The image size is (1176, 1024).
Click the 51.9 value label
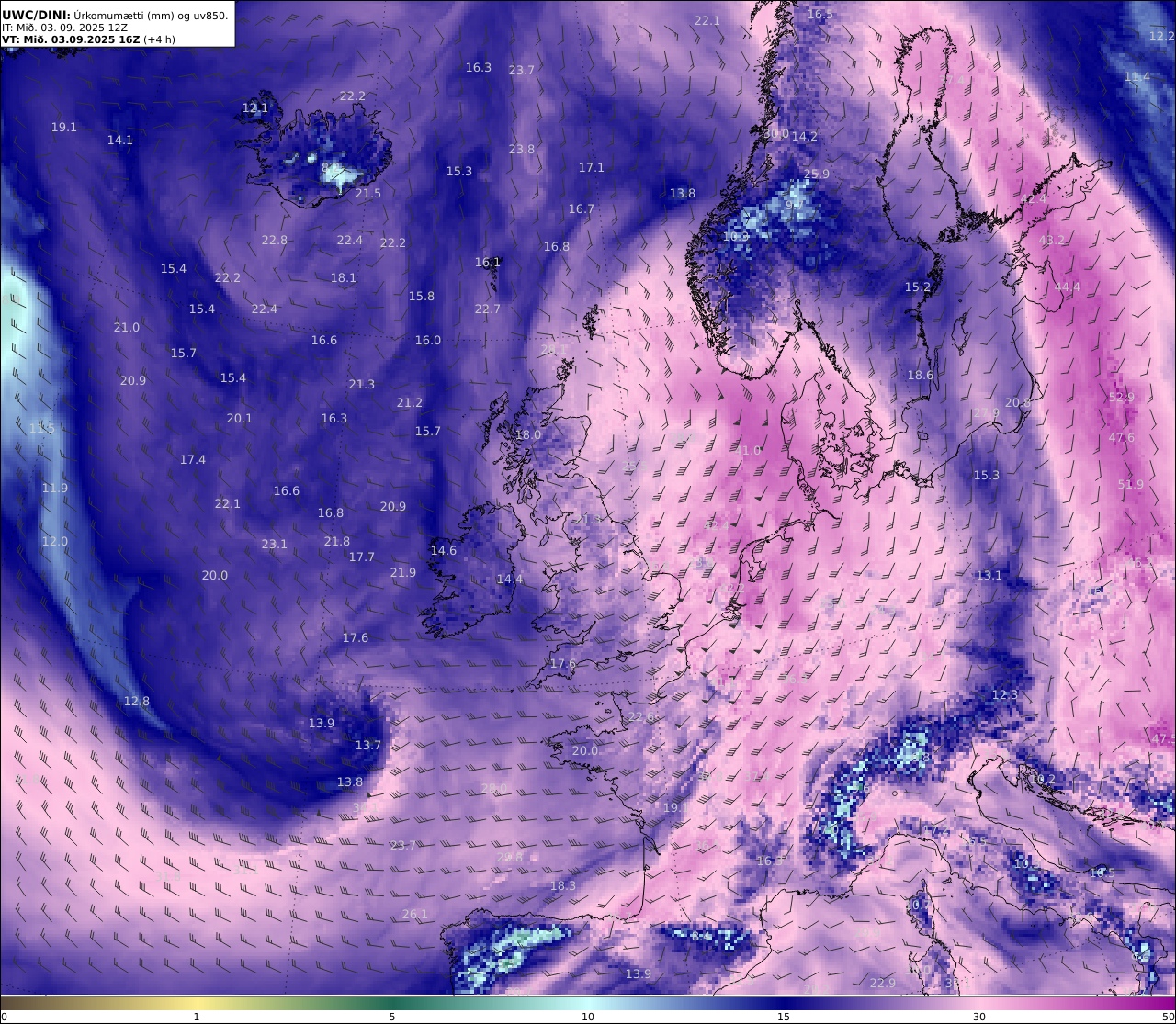coord(1131,485)
